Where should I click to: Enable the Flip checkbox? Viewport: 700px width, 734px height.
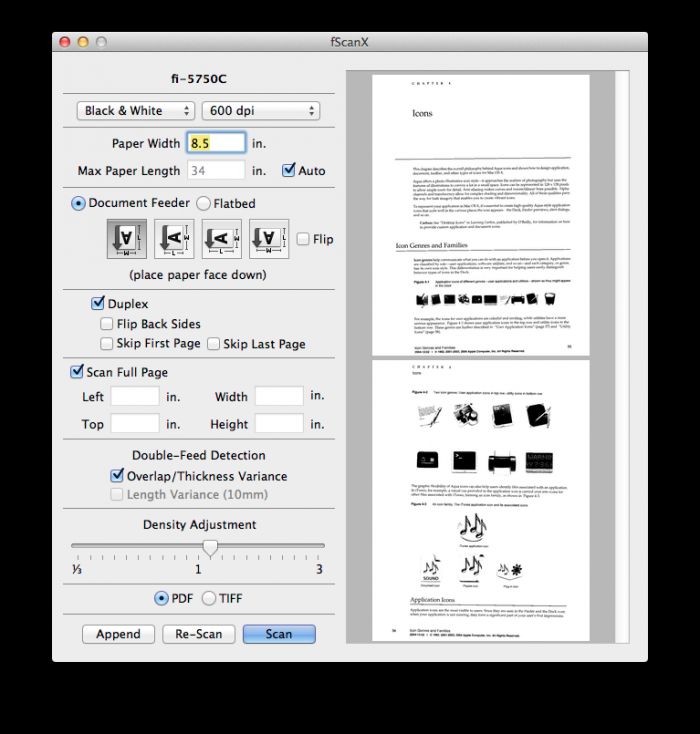[x=303, y=239]
